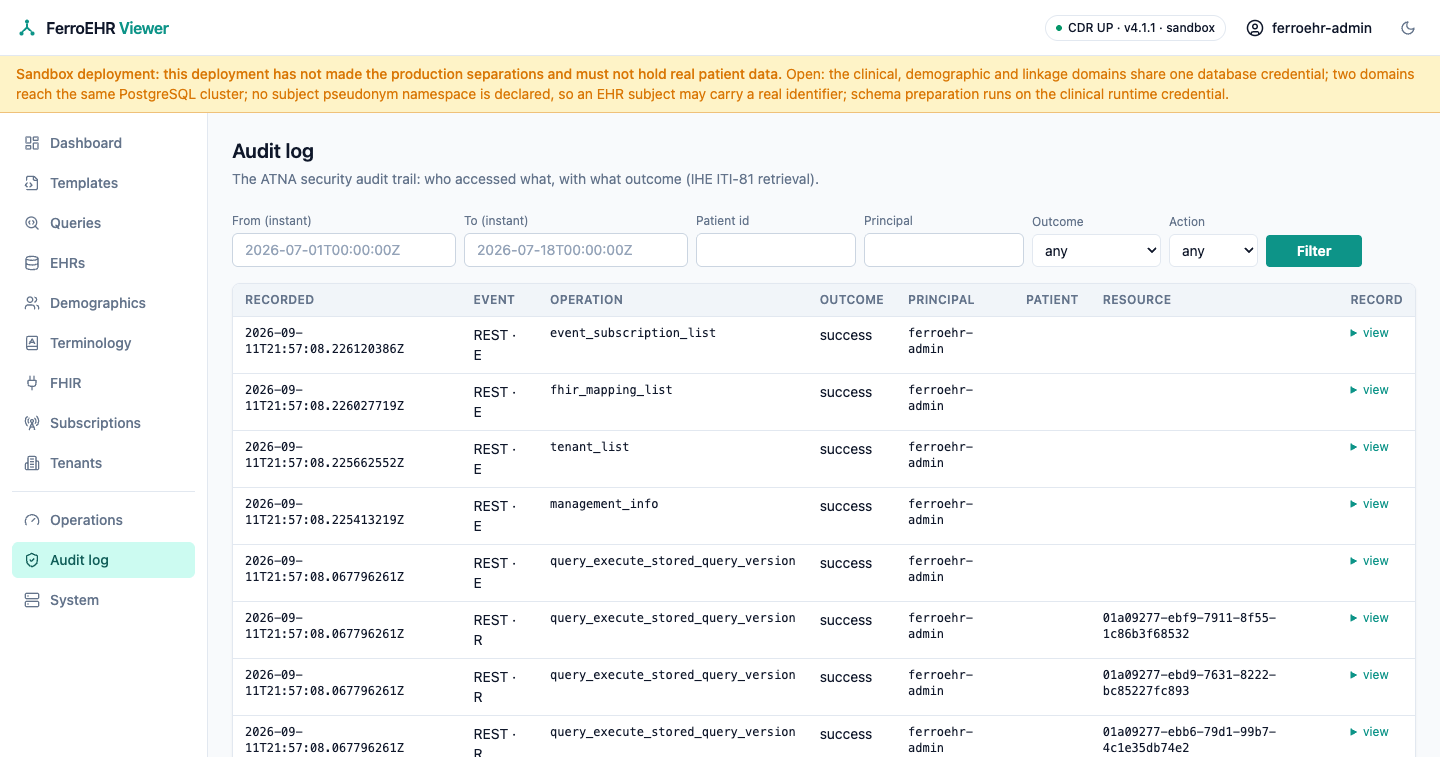The height and width of the screenshot is (757, 1440).
Task: Open the Tenants page
Action: click(x=103, y=463)
